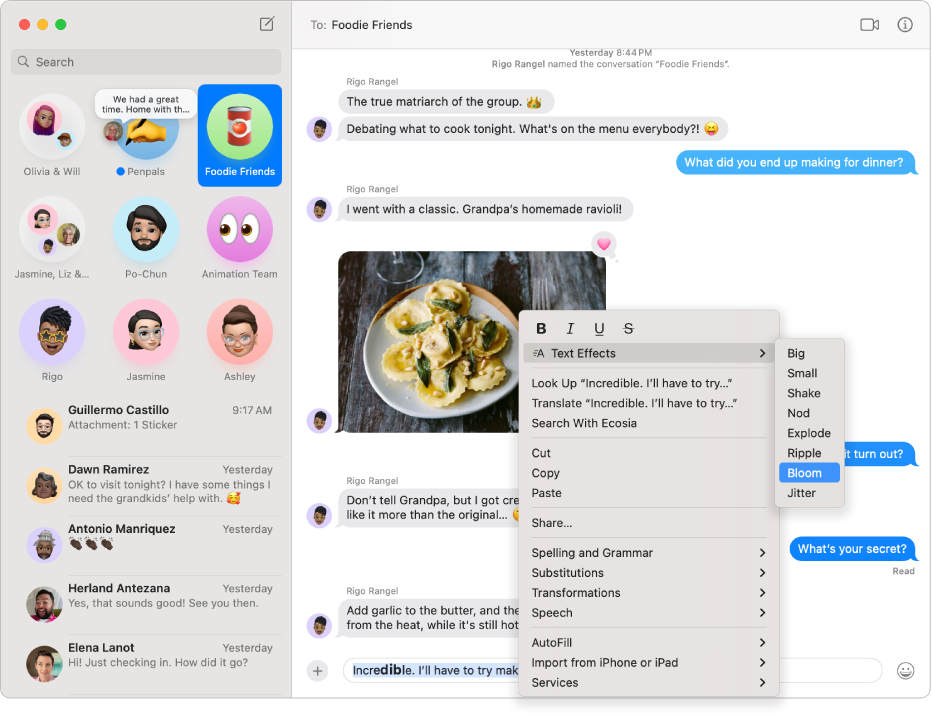The image size is (932, 716).
Task: Open conversation details with the info icon
Action: point(905,24)
